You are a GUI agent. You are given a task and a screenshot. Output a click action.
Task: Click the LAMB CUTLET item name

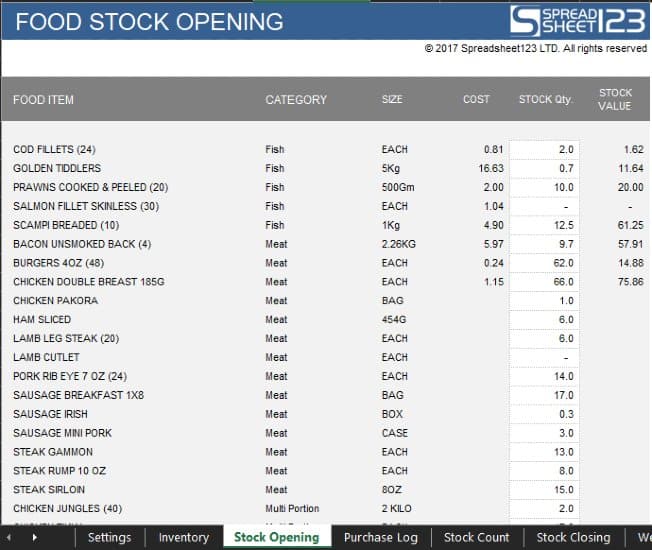coord(46,358)
